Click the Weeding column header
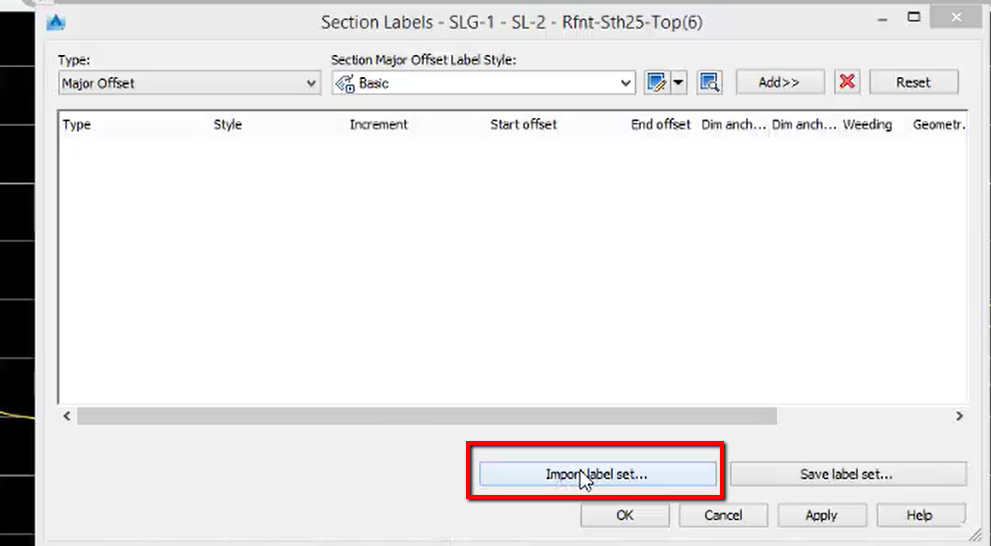 click(867, 125)
